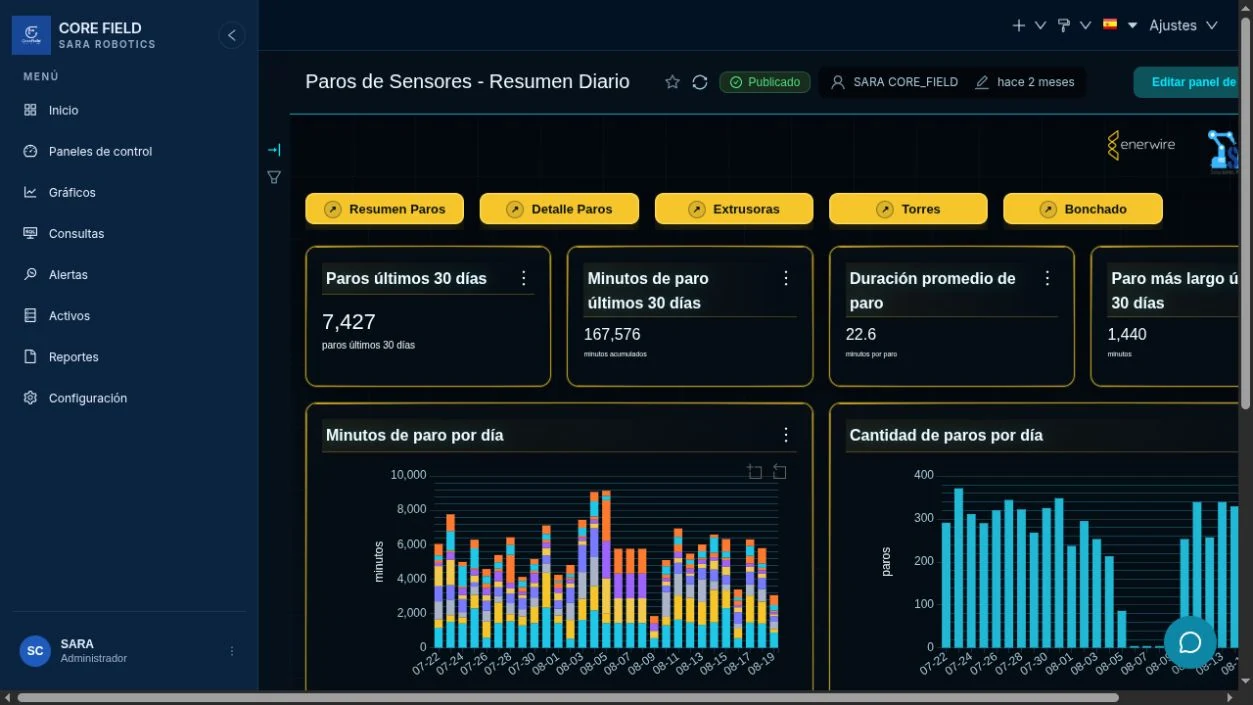Open Reportes from the sidebar menu
The height and width of the screenshot is (705, 1253).
73,357
